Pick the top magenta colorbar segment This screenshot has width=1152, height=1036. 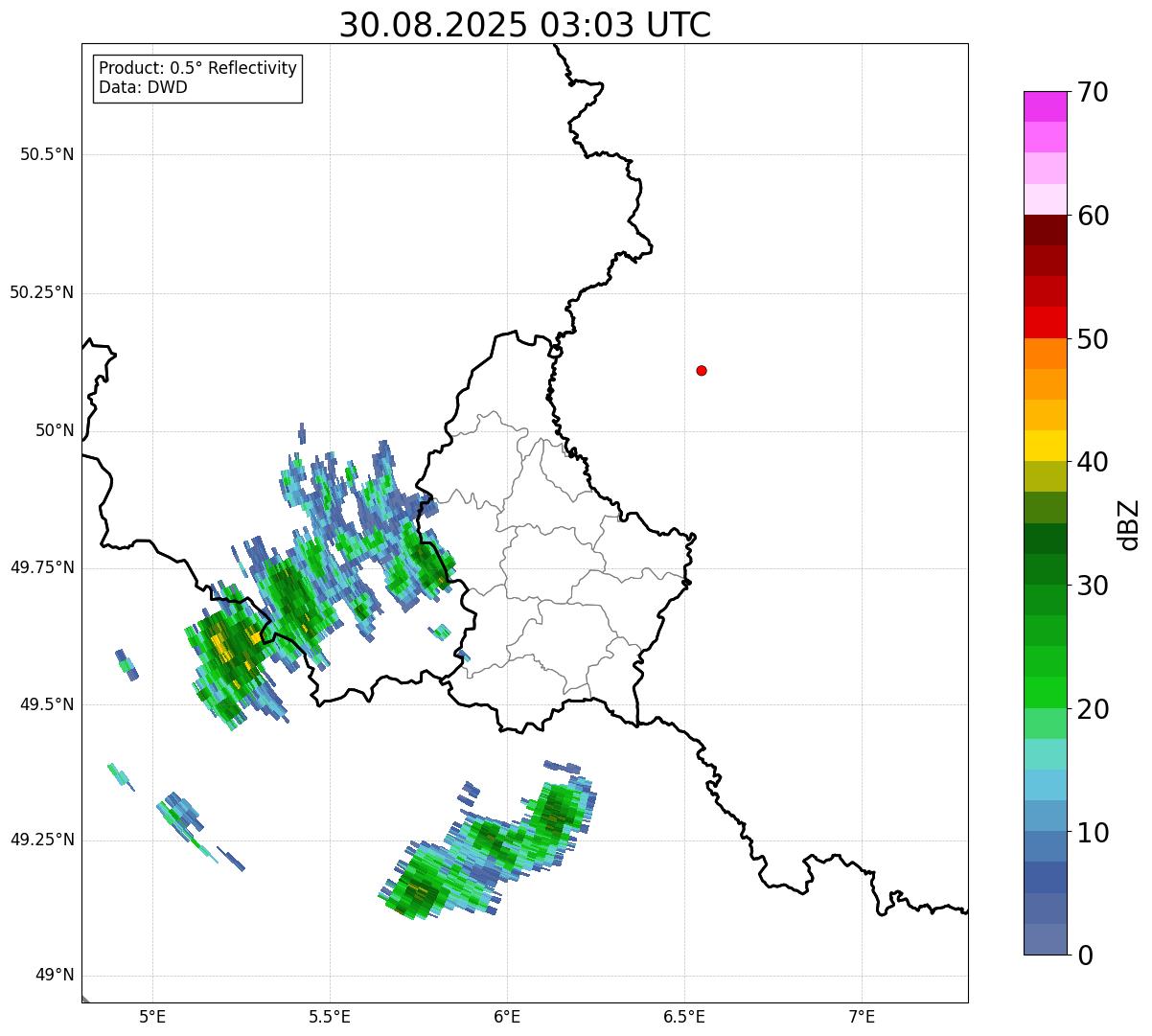click(1045, 106)
